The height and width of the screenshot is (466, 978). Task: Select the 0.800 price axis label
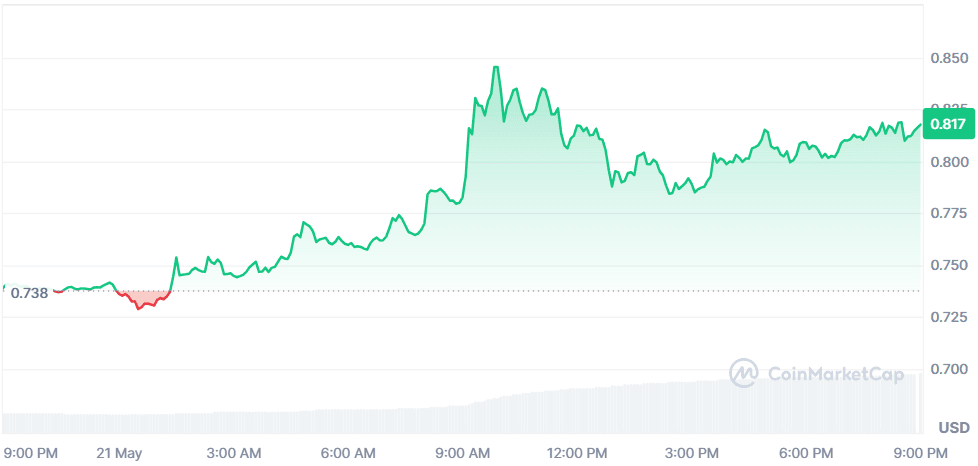pos(947,162)
